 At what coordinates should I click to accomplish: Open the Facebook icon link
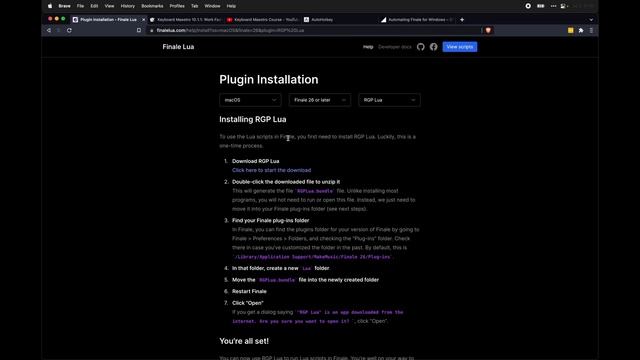pyautogui.click(x=433, y=47)
